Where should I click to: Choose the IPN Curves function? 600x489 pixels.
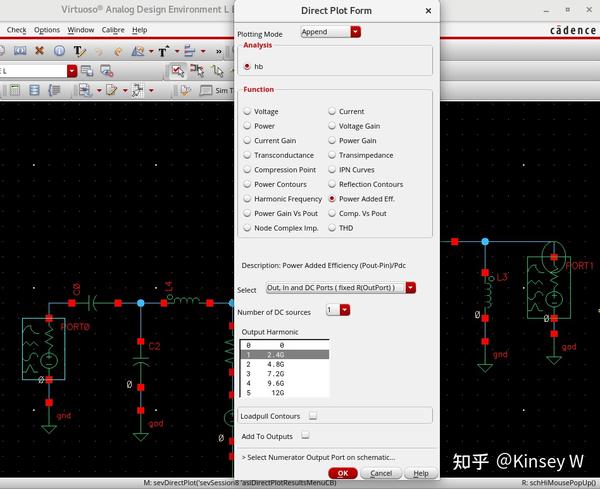pos(332,170)
